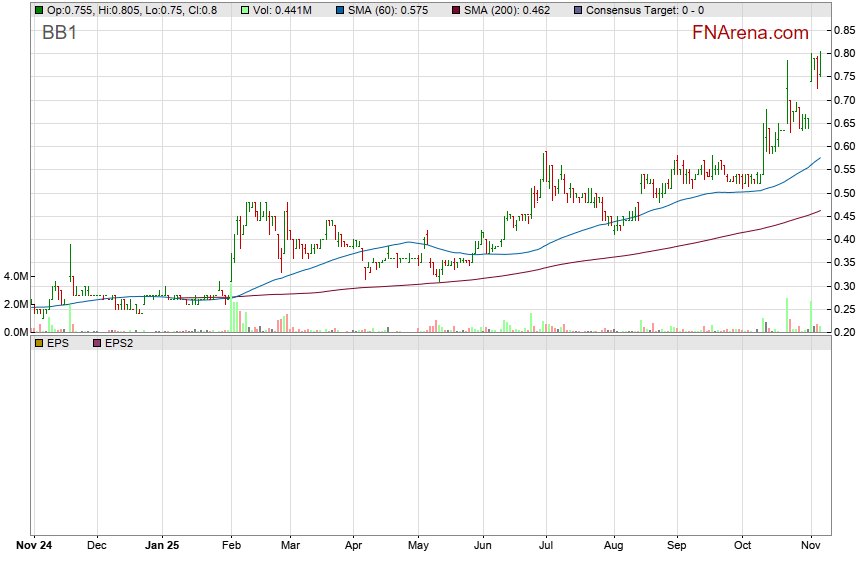
Task: Click the 4.0M volume axis label
Action: [15, 276]
